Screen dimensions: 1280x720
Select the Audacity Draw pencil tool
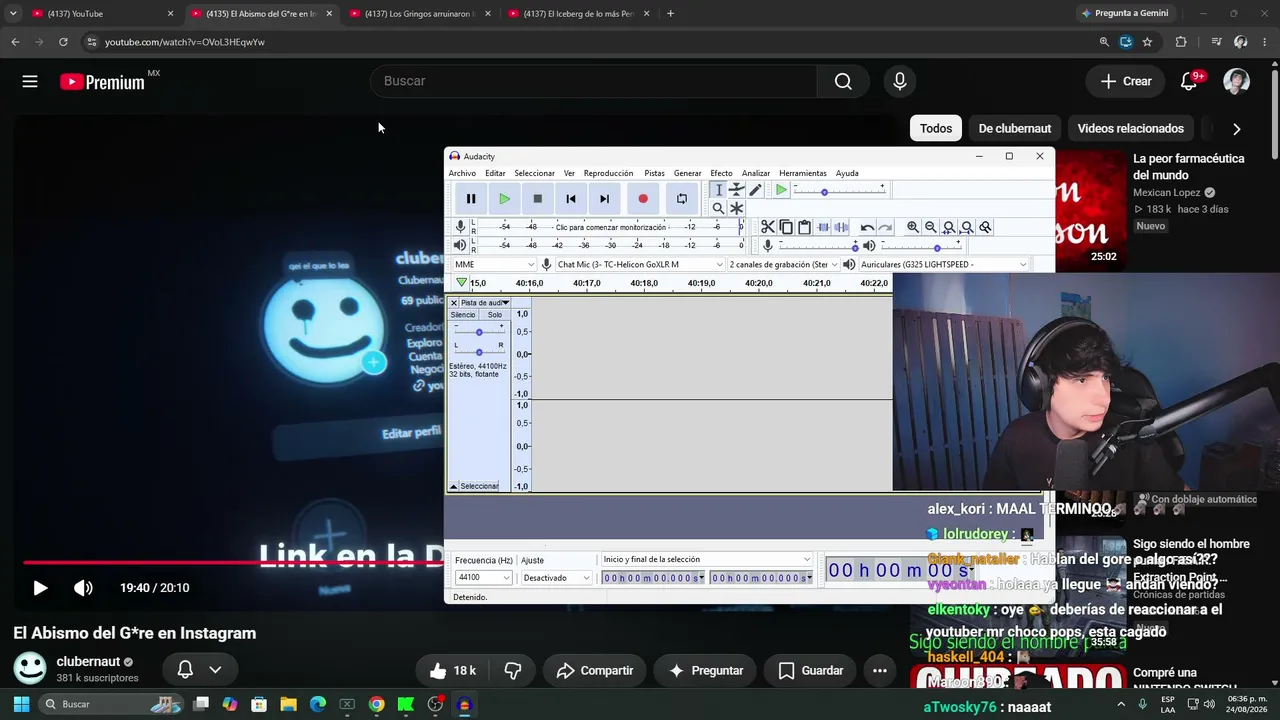coord(755,190)
